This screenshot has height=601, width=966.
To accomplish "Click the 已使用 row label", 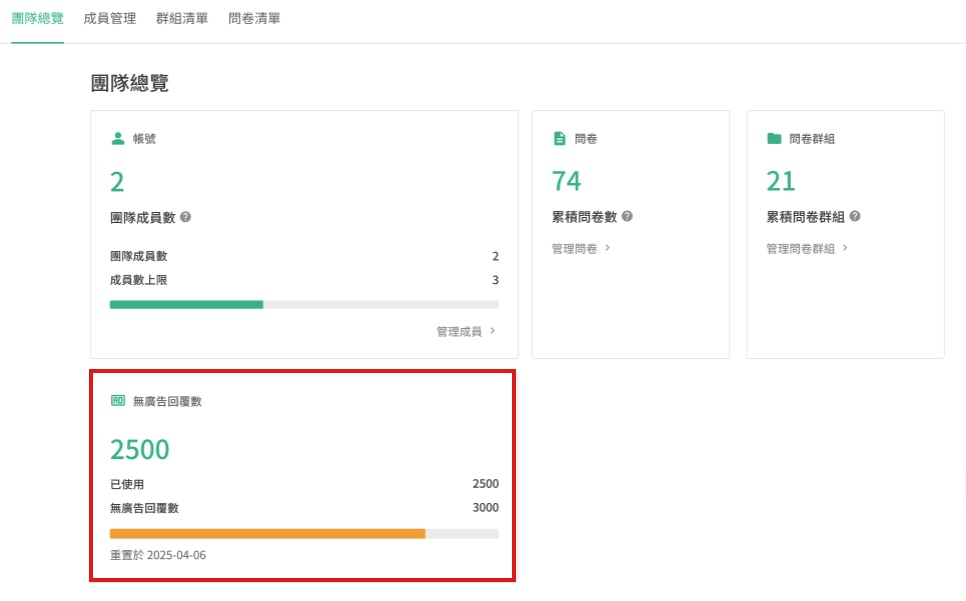I will pyautogui.click(x=127, y=484).
